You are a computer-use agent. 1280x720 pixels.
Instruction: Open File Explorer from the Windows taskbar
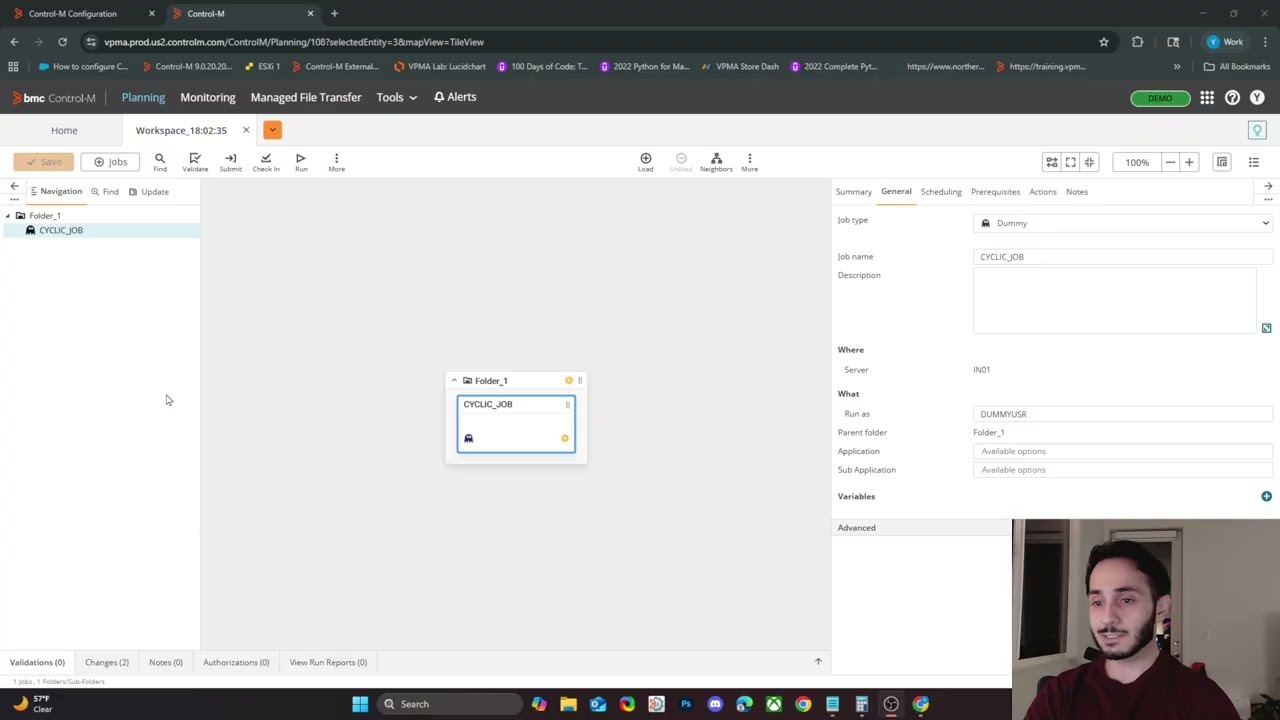point(568,704)
